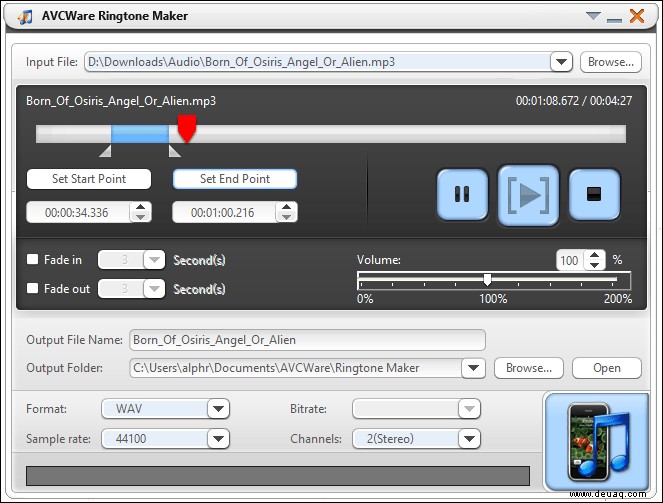The width and height of the screenshot is (663, 503).
Task: Click the Input File path field
Action: coord(317,62)
